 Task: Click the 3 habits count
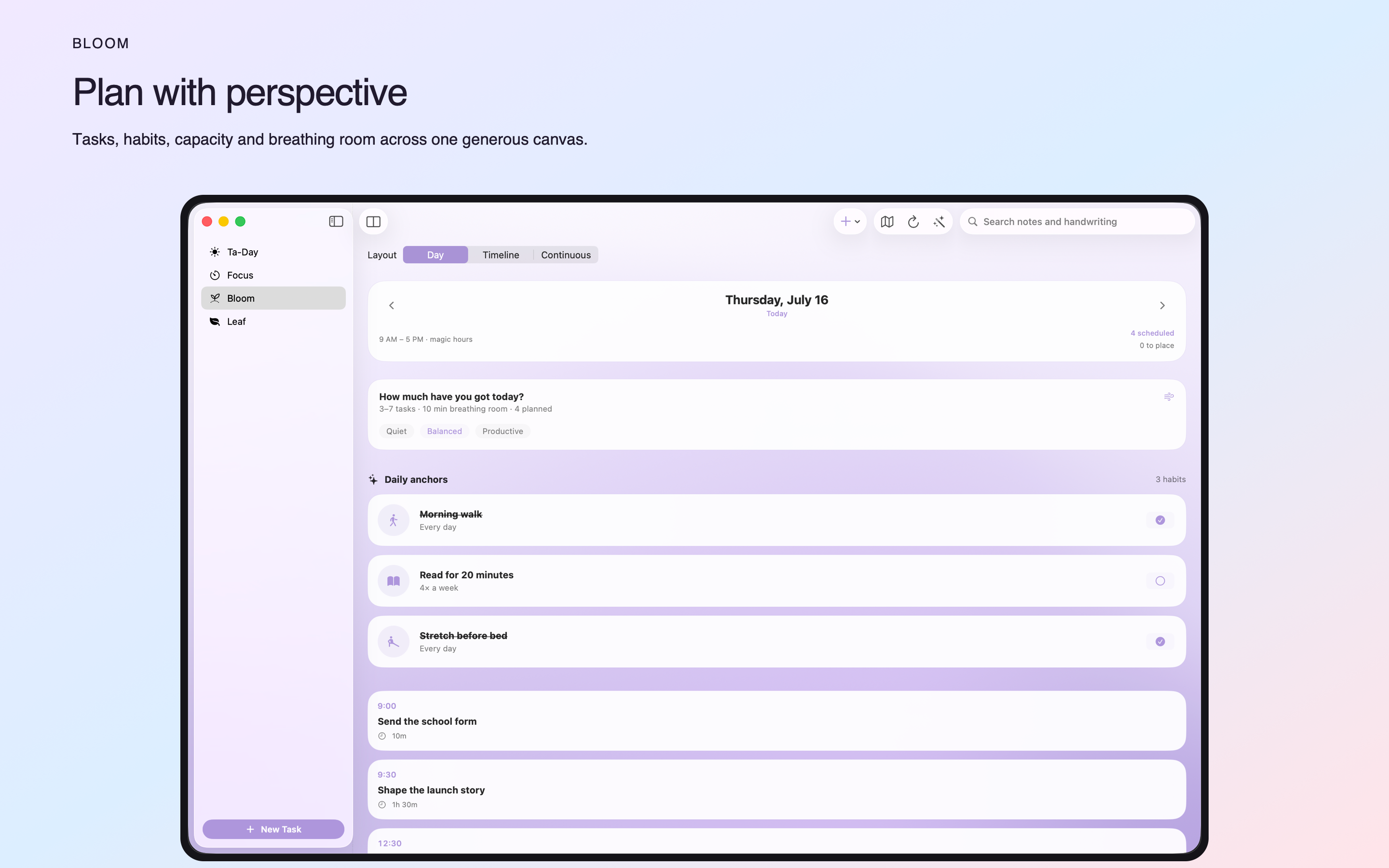(x=1171, y=479)
